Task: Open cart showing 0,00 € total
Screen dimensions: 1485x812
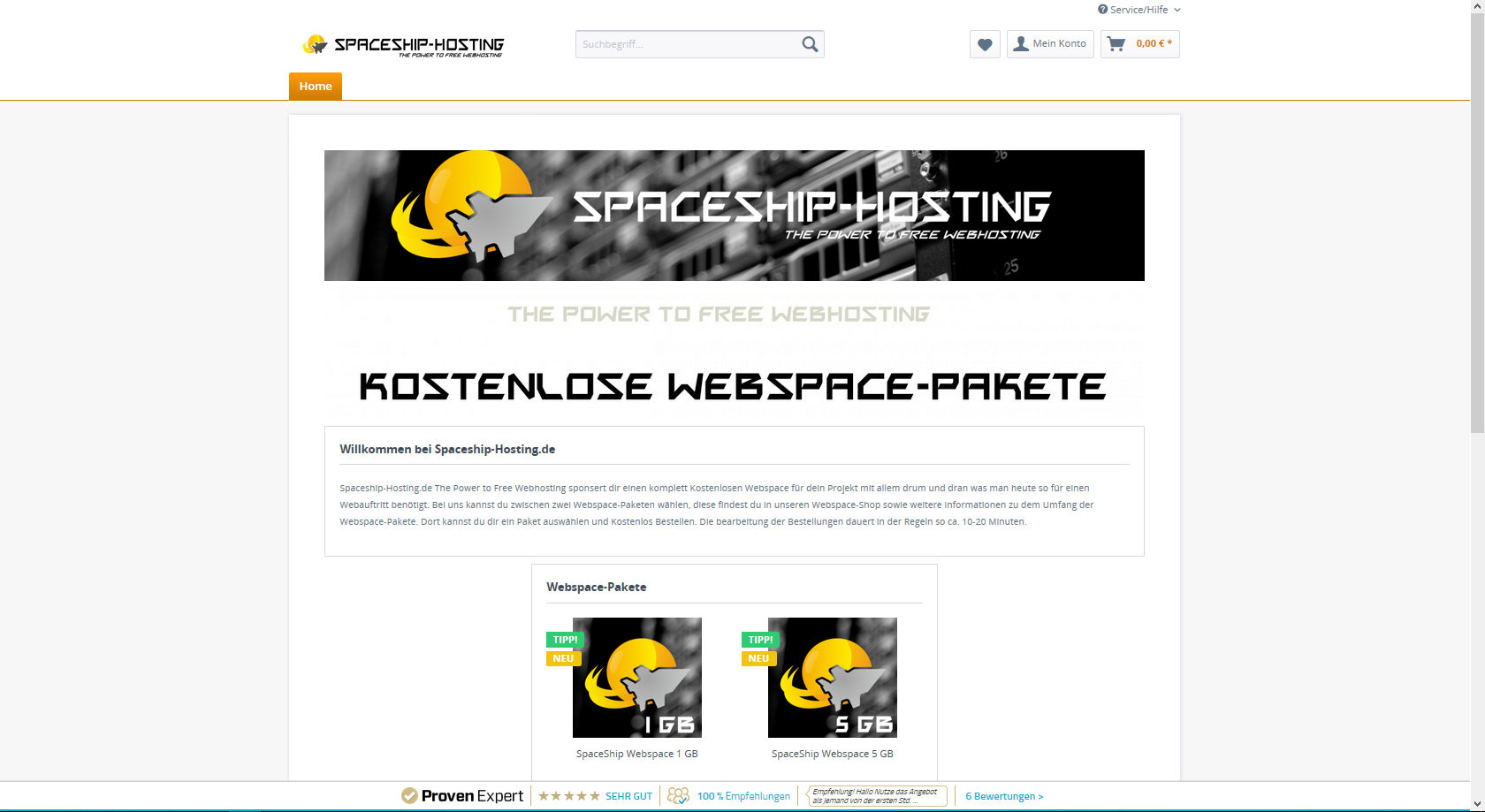Action: 1154,44
